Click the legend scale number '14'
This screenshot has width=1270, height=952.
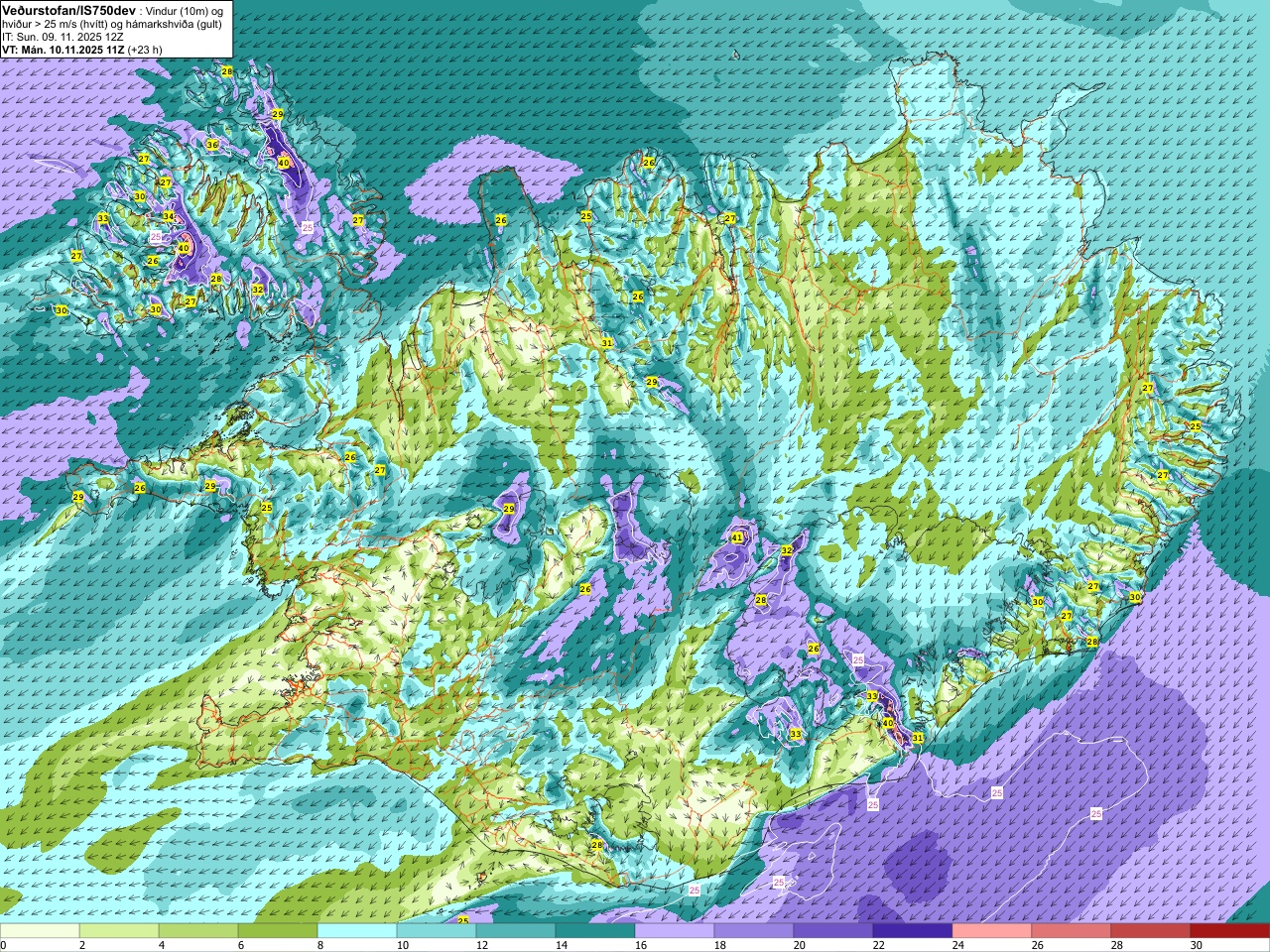(562, 945)
